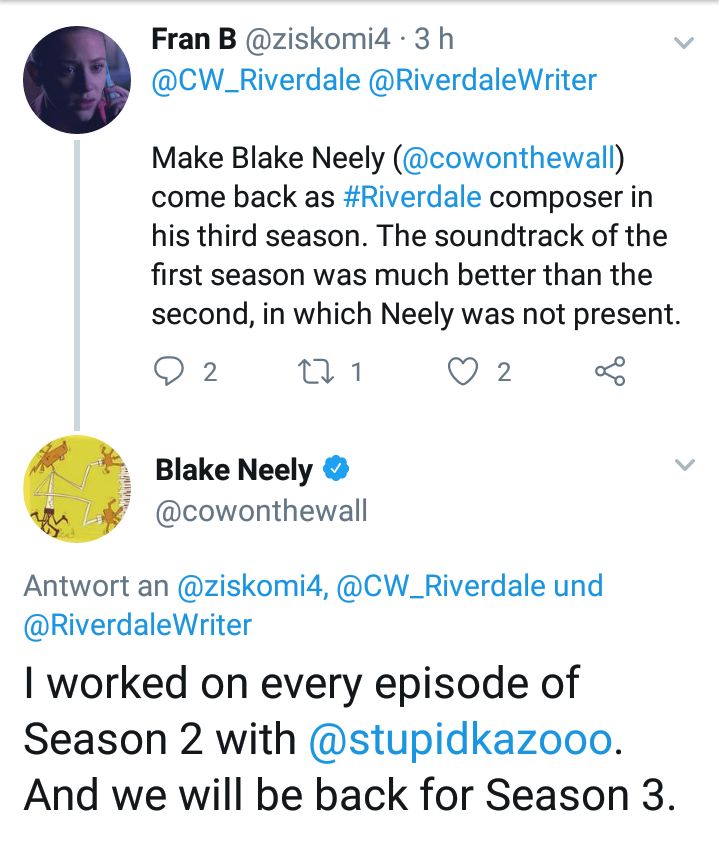Open @RiverdaleWriter in the reply-to line

click(137, 625)
